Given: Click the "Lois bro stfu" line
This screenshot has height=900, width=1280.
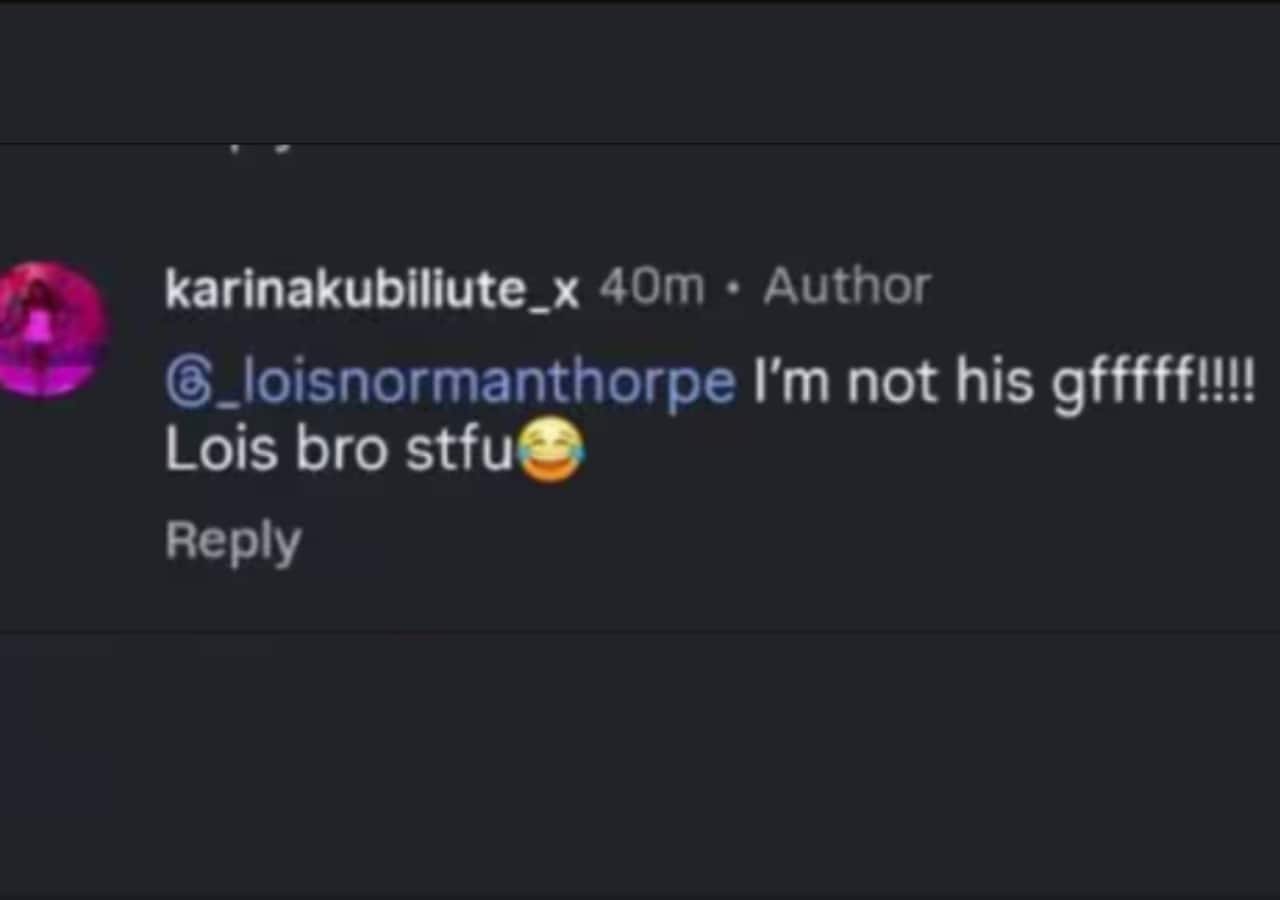Looking at the screenshot, I should pyautogui.click(x=338, y=452).
